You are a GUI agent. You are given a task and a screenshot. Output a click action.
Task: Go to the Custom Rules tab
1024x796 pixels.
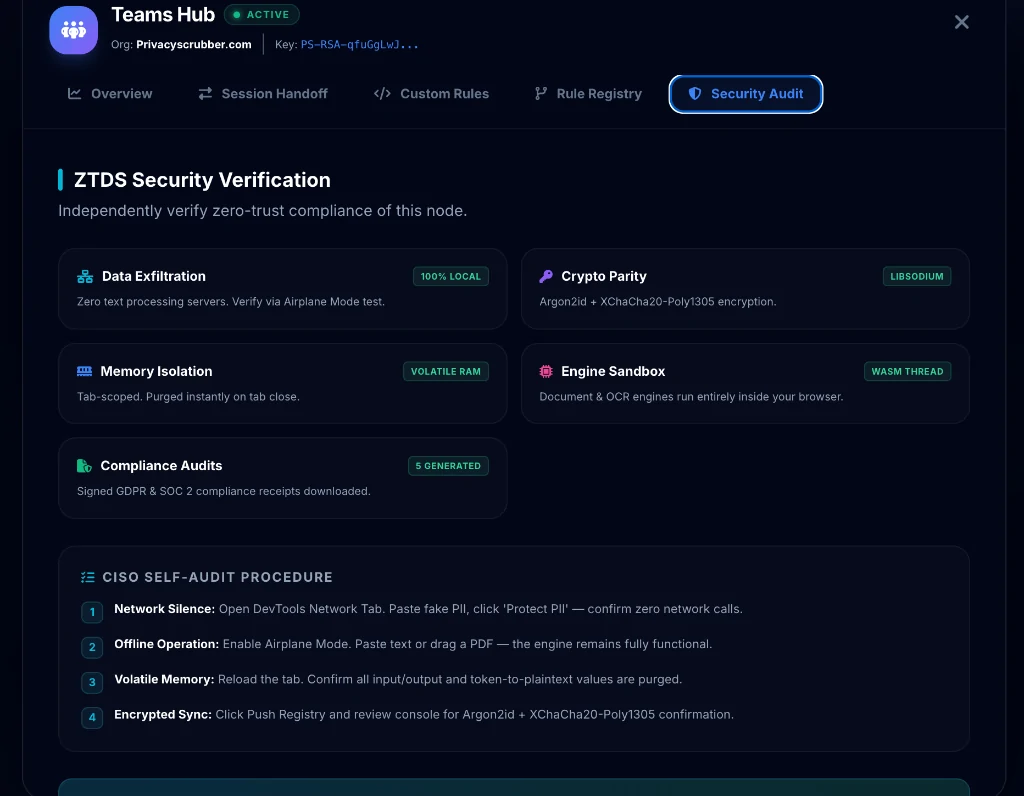click(x=431, y=94)
